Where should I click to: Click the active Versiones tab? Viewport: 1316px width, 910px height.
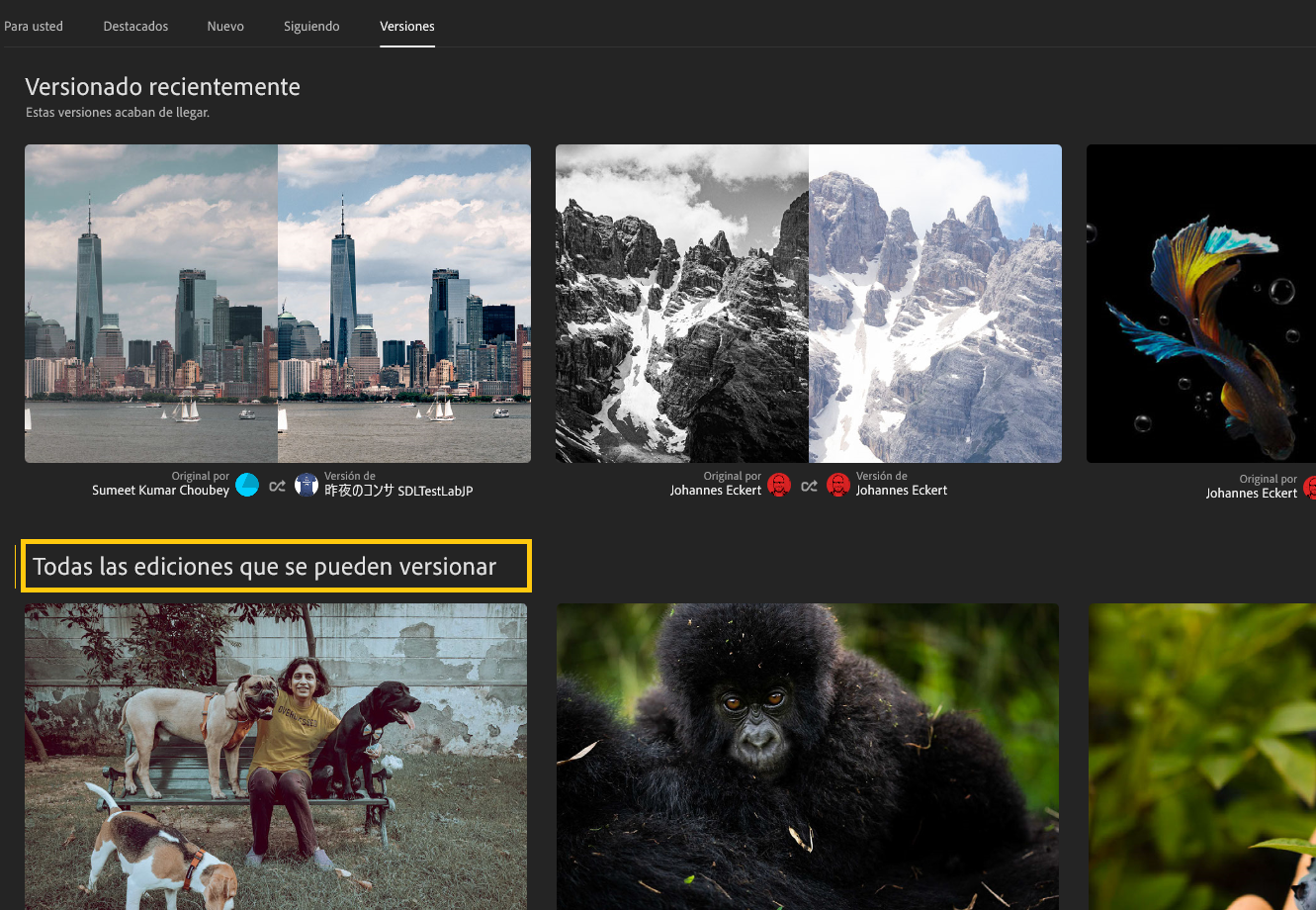[x=407, y=27]
